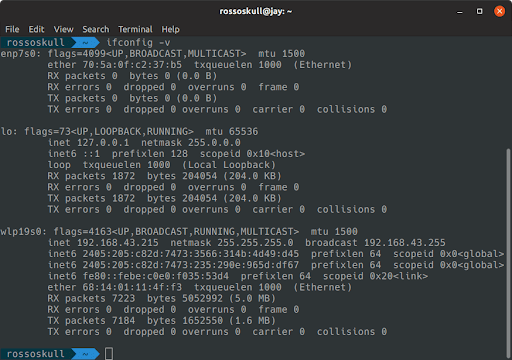The image size is (512, 360).
Task: Click the bottom prompt rossoskull username segment
Action: pos(35,354)
